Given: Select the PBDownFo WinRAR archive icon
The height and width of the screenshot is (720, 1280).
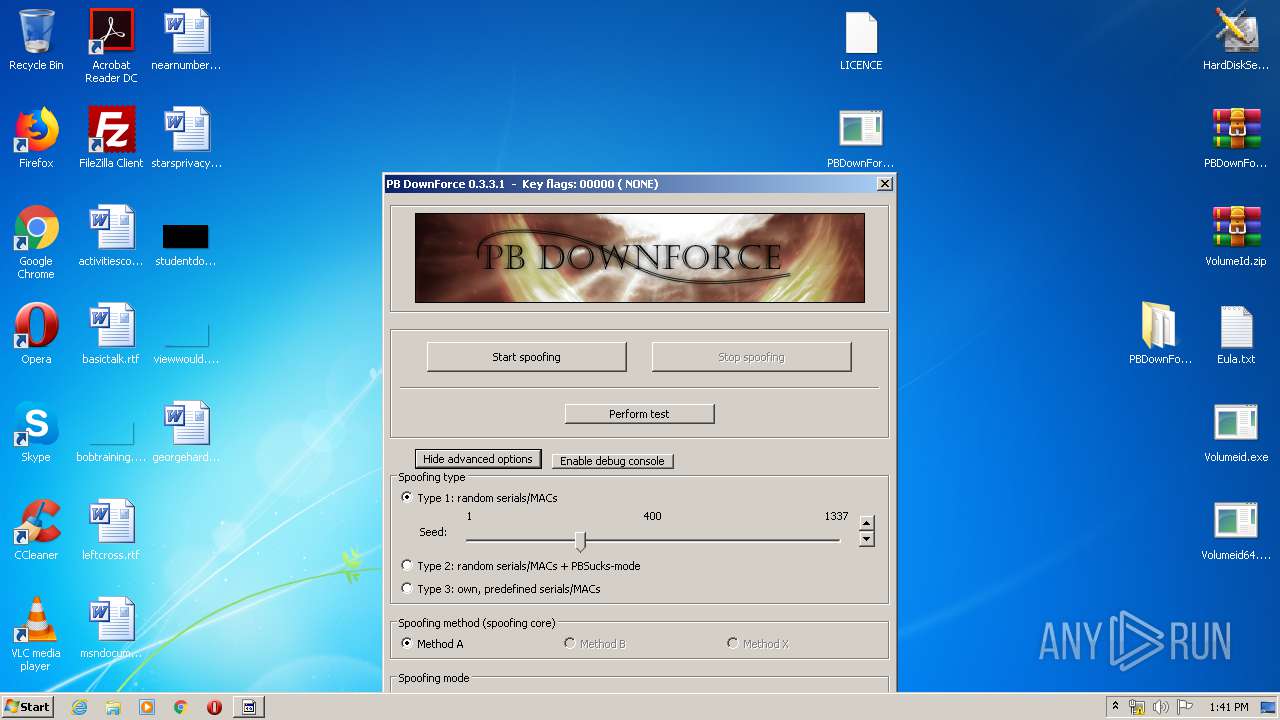Looking at the screenshot, I should pyautogui.click(x=1236, y=138).
